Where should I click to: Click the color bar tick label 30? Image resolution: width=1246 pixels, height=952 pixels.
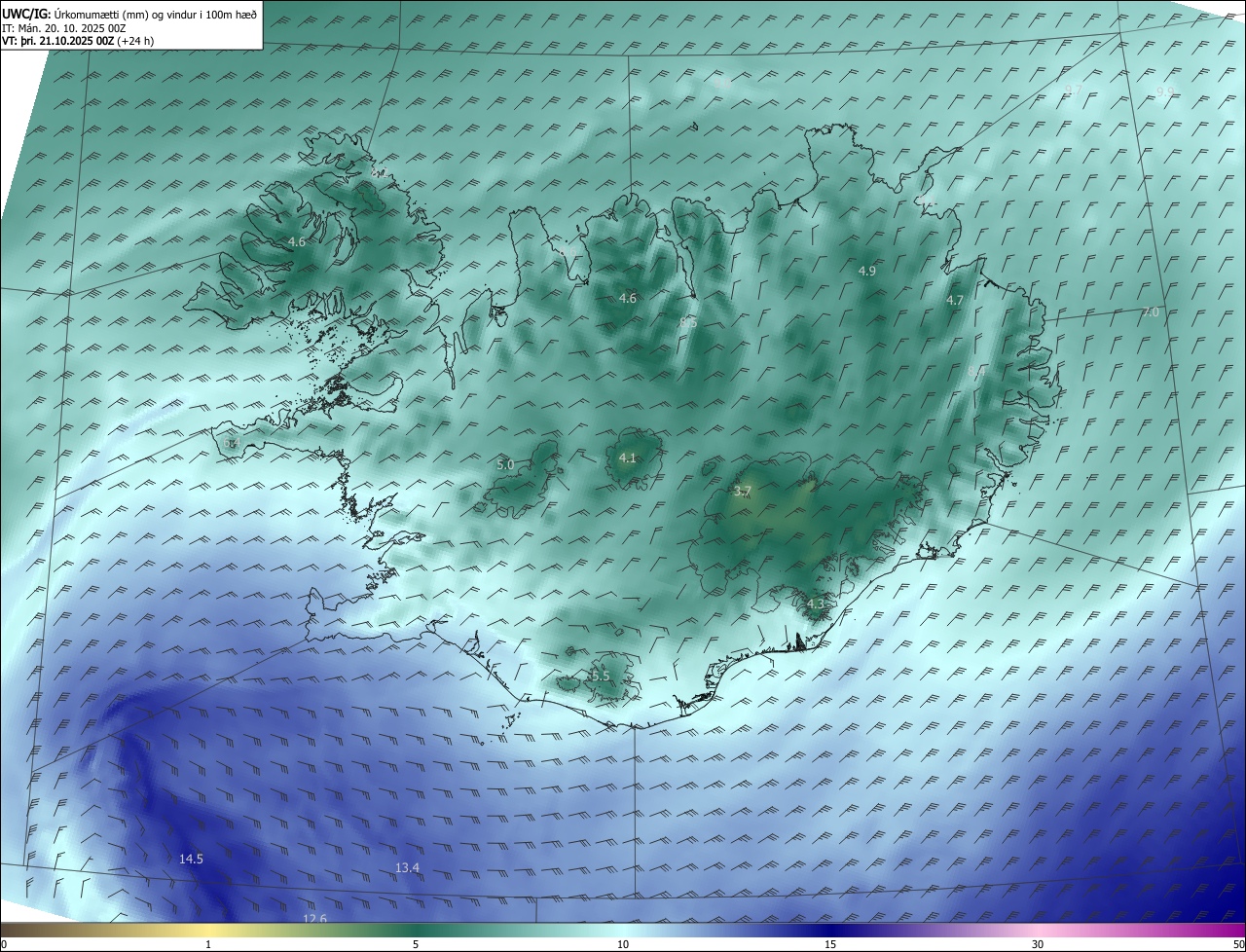1038,944
